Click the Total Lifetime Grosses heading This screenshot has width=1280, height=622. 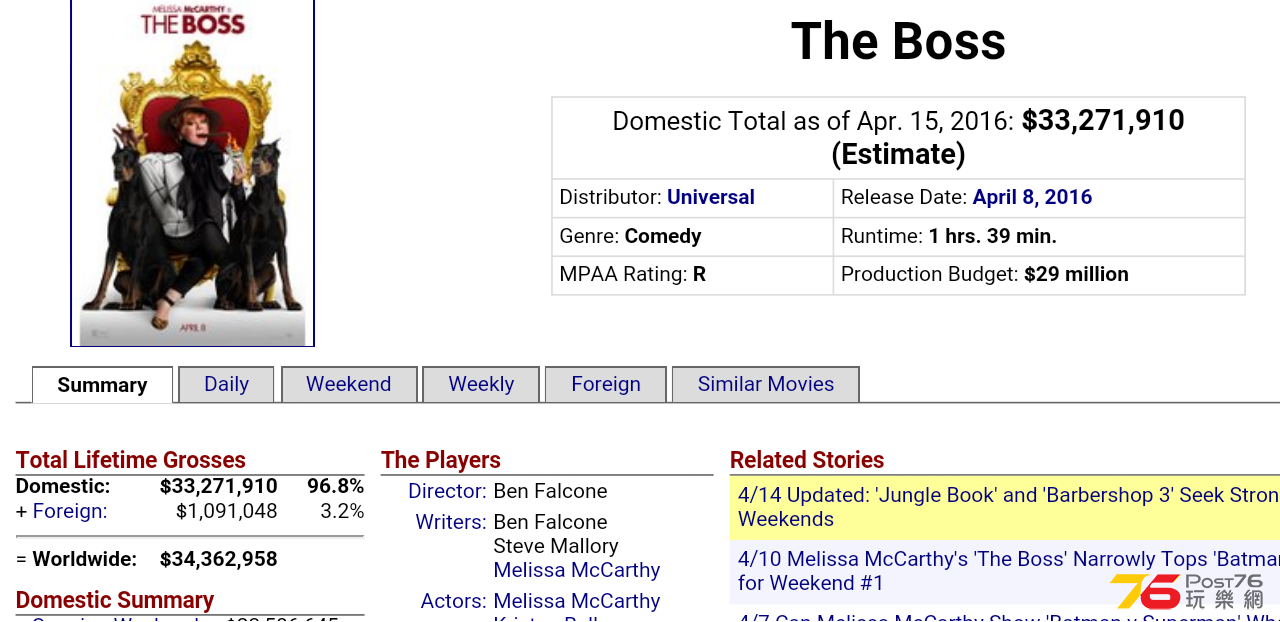pyautogui.click(x=131, y=460)
